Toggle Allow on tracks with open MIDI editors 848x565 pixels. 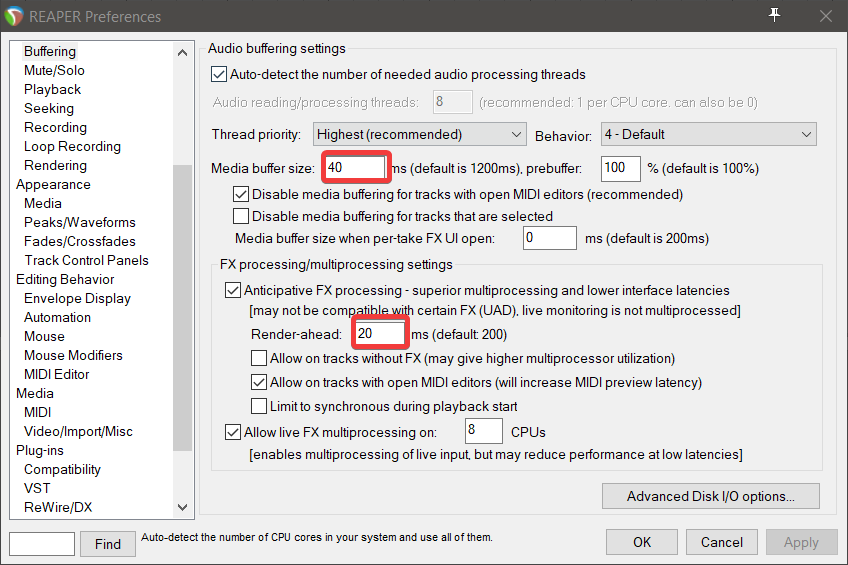259,382
